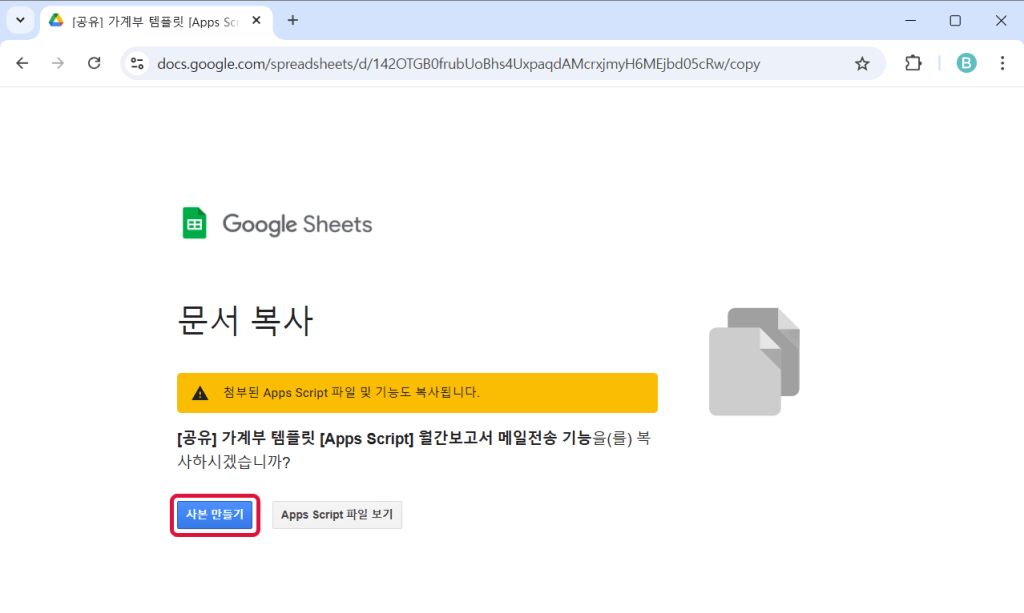Viewport: 1024px width, 613px height.
Task: Select the [공유] 가계부 템플릿 tab
Action: pos(150,21)
